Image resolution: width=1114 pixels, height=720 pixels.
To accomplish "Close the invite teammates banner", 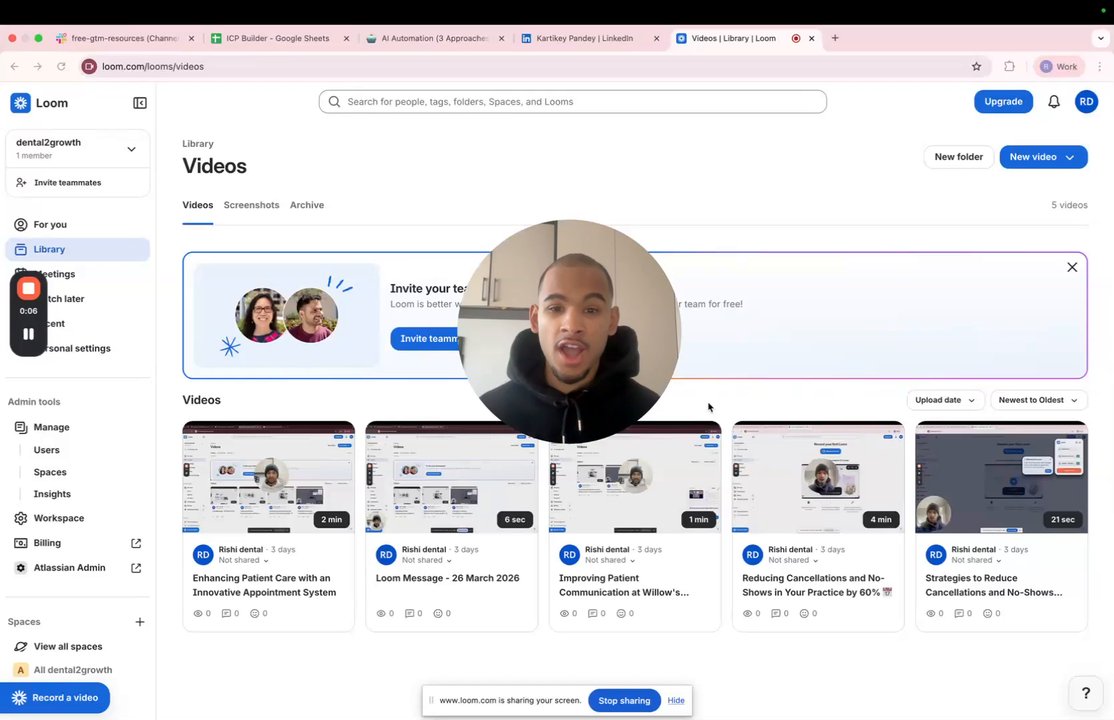I will [x=1072, y=267].
